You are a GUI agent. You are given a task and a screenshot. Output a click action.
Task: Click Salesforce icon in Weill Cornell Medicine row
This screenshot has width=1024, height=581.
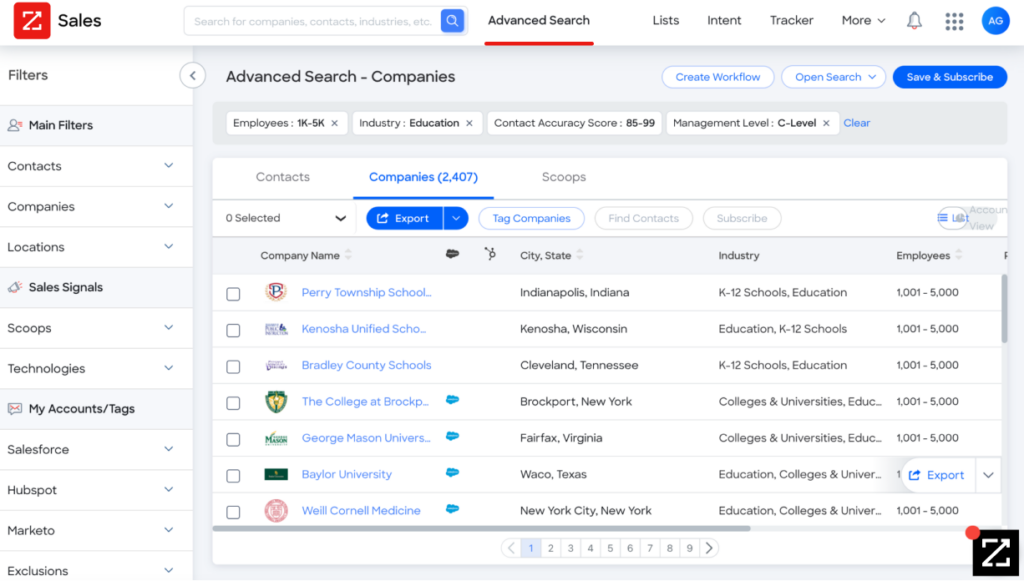[452, 509]
